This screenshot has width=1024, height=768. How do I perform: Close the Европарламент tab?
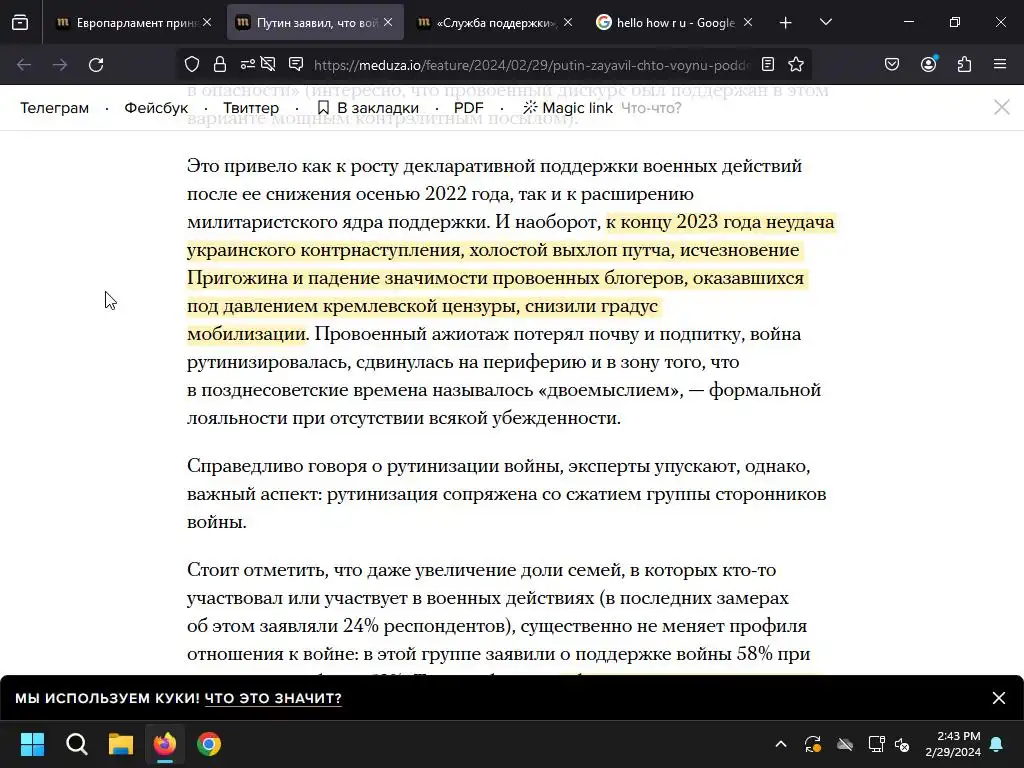(207, 22)
